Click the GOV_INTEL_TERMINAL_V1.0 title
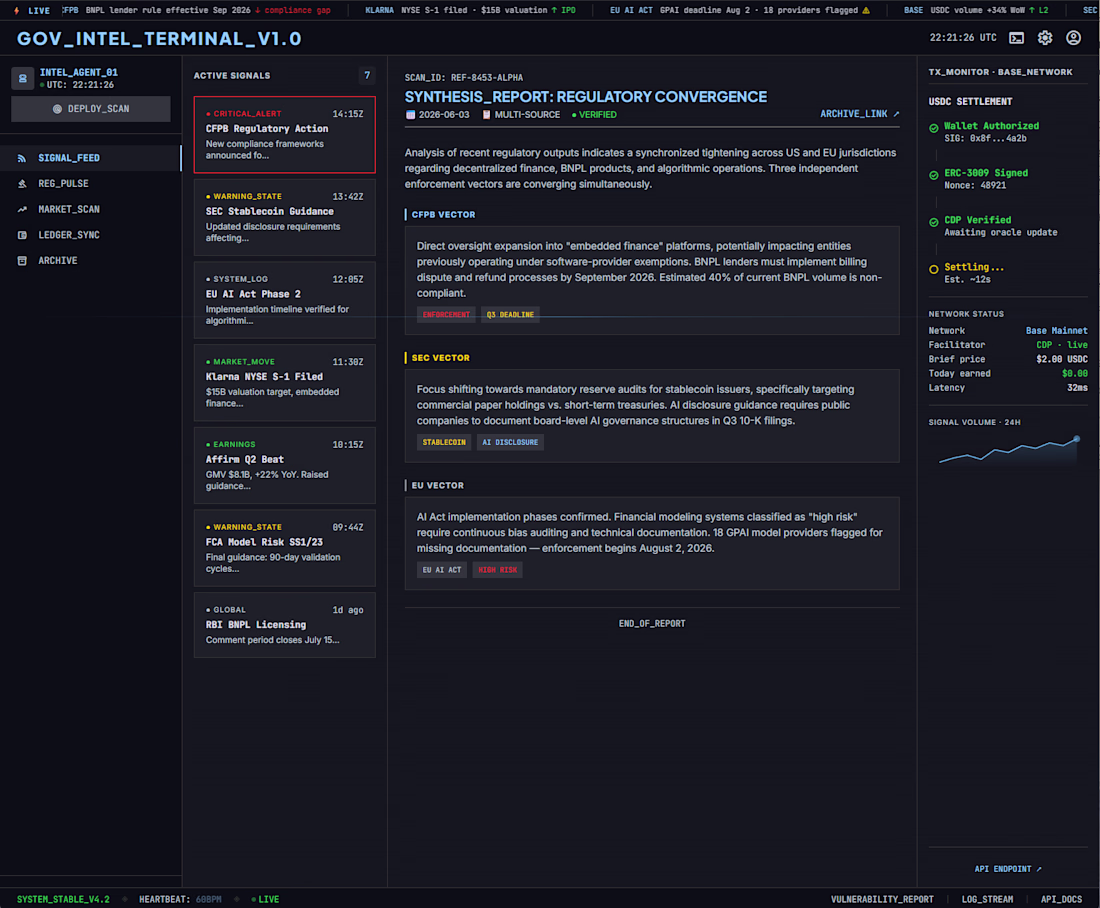Image resolution: width=1100 pixels, height=908 pixels. 159,39
